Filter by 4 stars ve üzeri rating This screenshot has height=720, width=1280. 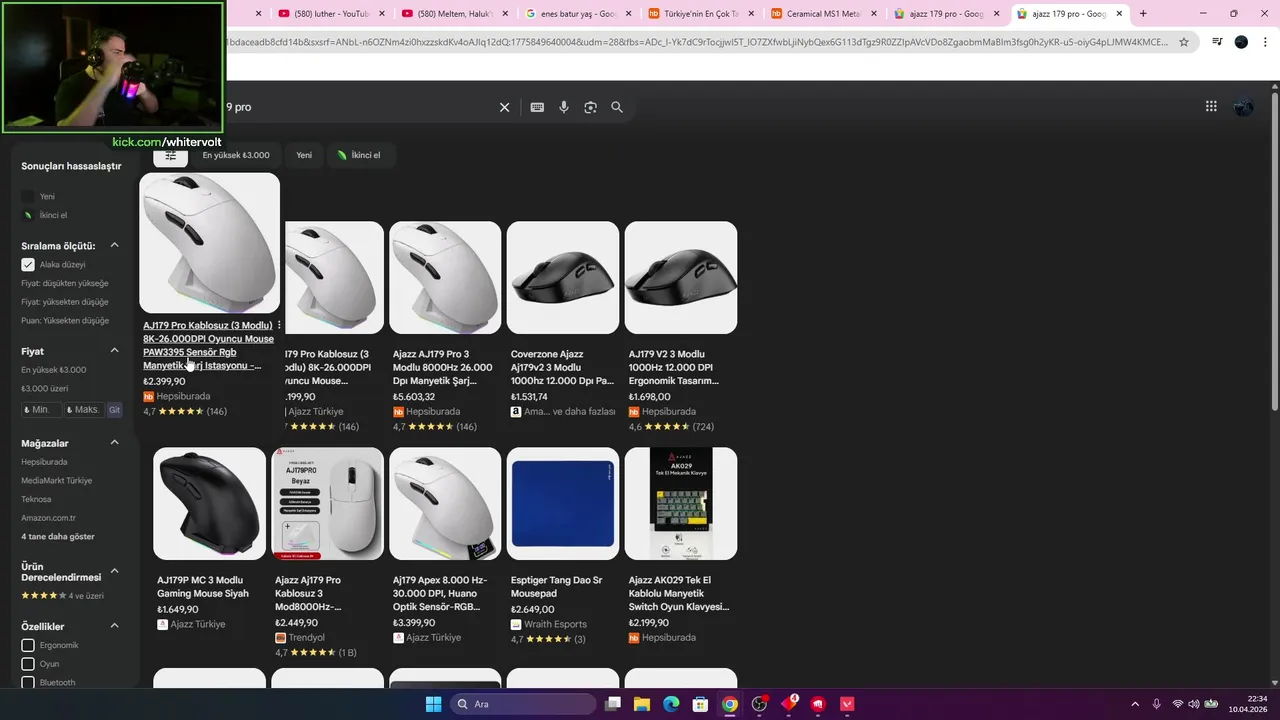[62, 596]
